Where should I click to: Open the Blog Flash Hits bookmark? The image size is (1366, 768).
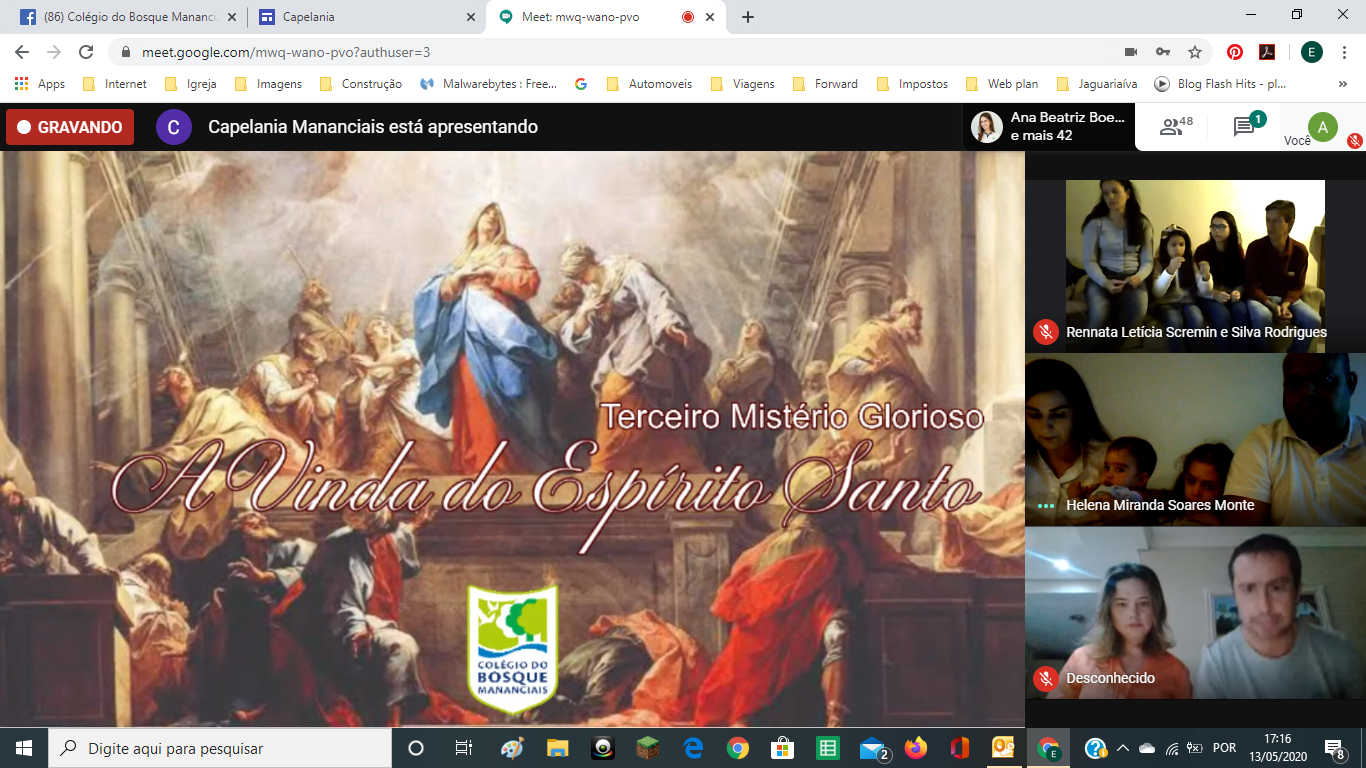(1221, 84)
